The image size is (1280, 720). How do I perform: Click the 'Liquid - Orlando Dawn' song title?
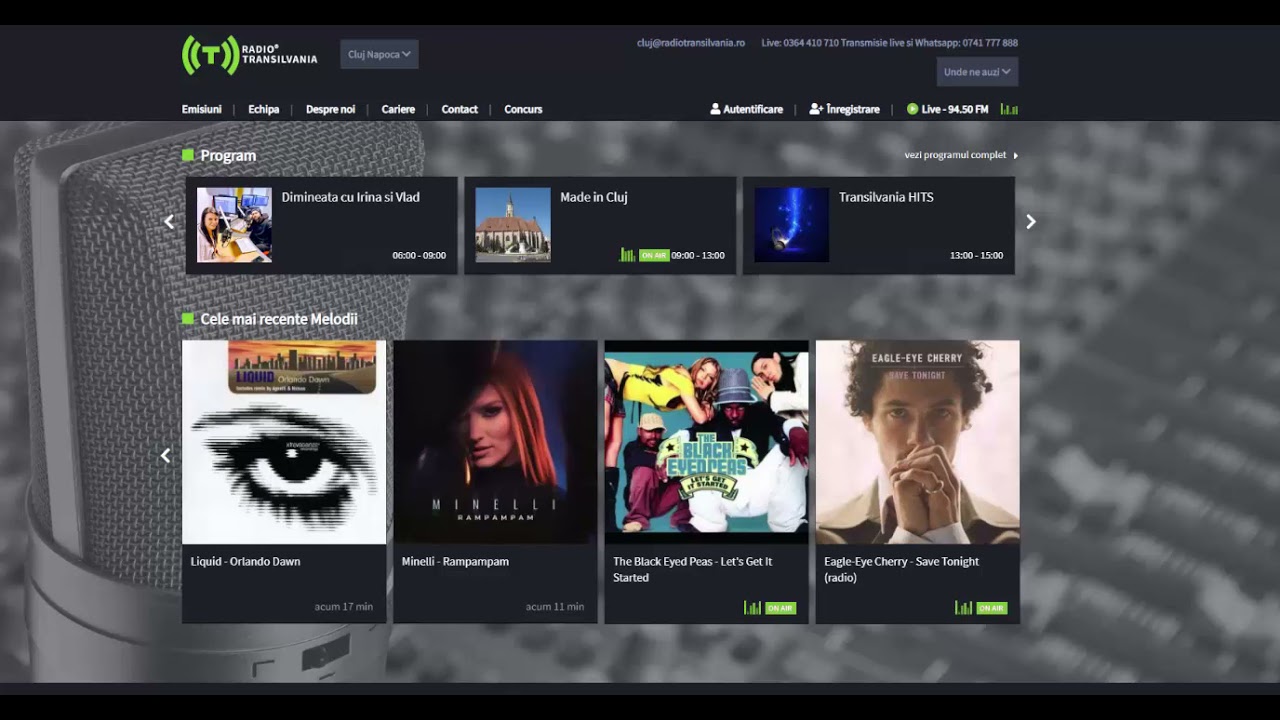point(245,561)
